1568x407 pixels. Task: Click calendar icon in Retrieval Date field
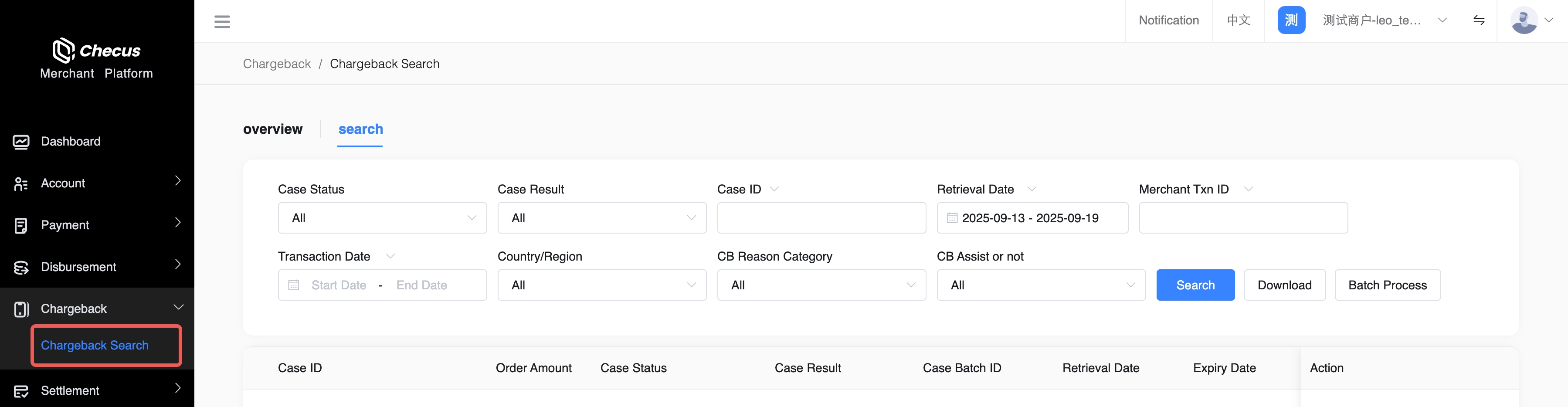click(952, 218)
